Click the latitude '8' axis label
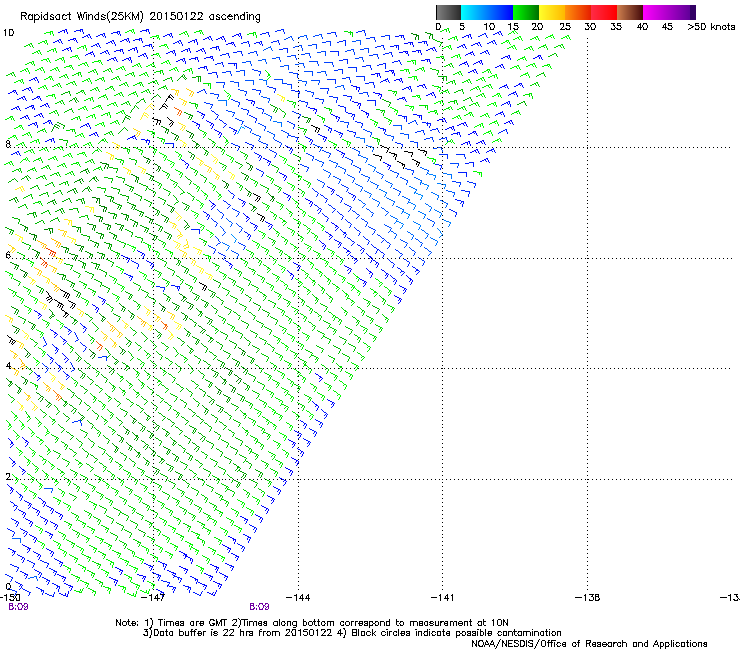Image resolution: width=740 pixels, height=650 pixels. click(x=8, y=144)
